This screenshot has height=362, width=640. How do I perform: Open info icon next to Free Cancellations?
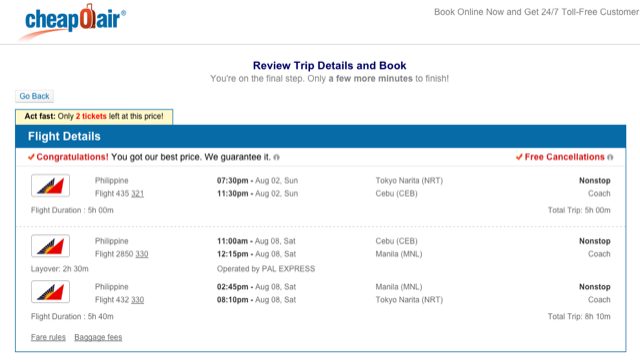coord(610,158)
